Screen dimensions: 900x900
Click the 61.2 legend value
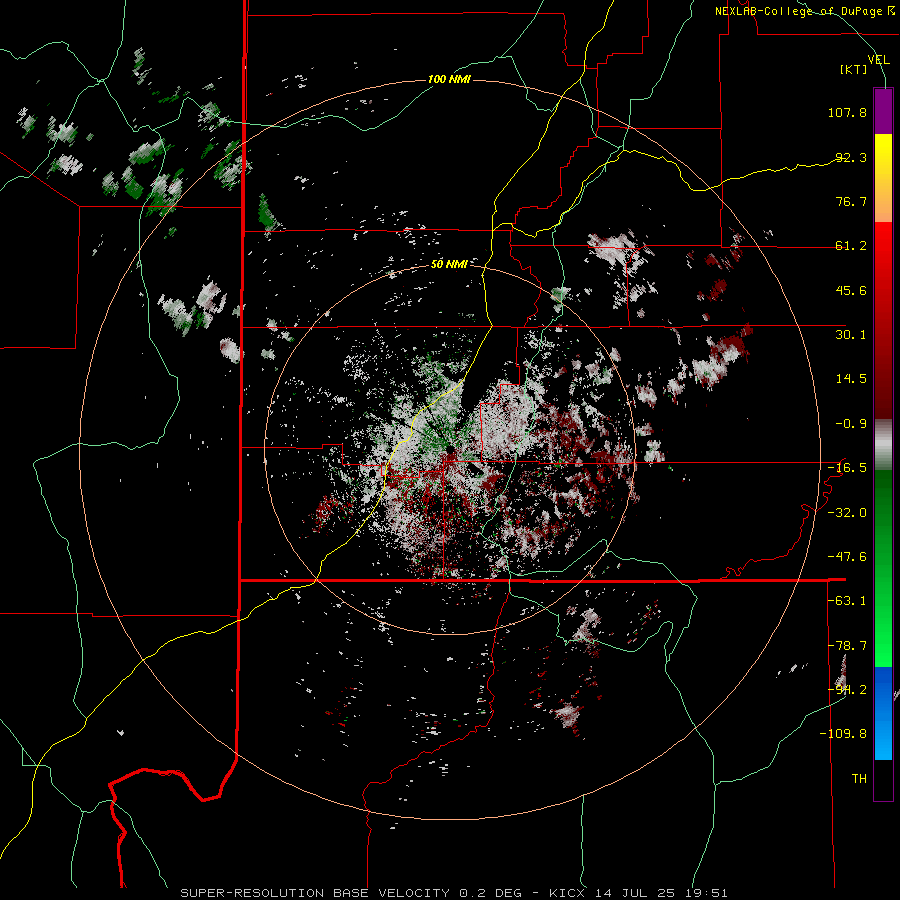click(851, 246)
